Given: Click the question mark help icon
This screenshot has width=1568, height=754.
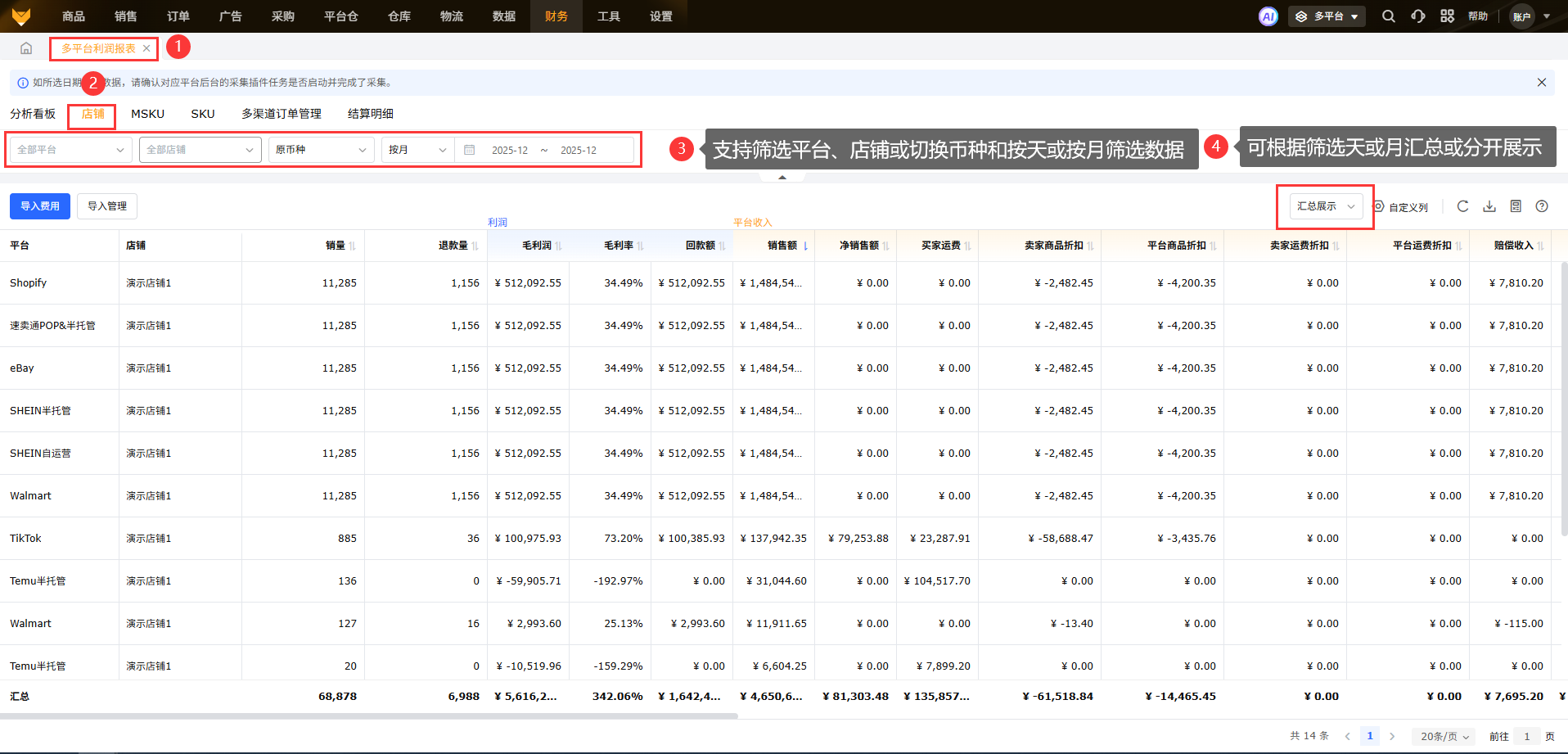Looking at the screenshot, I should (1542, 206).
